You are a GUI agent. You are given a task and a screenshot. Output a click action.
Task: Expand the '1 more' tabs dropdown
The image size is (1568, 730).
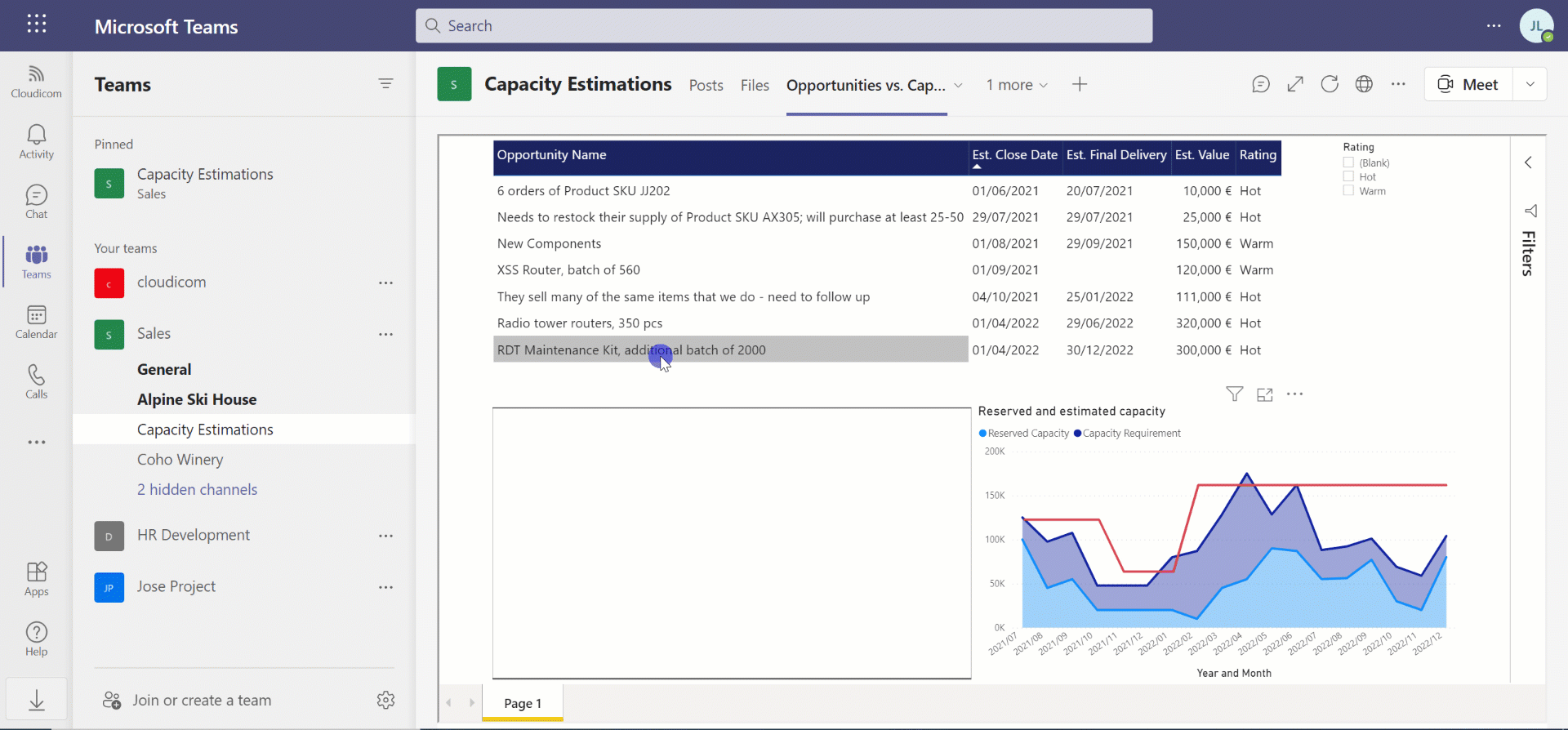point(1017,85)
